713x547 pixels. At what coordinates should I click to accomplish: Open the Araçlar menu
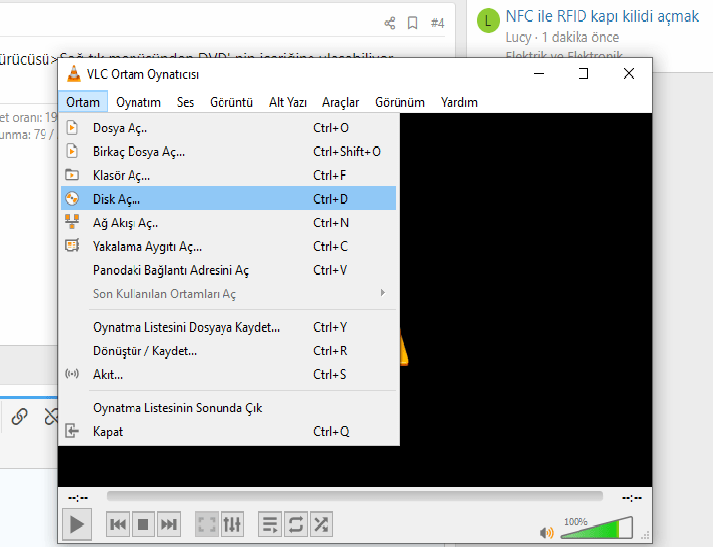(x=341, y=102)
